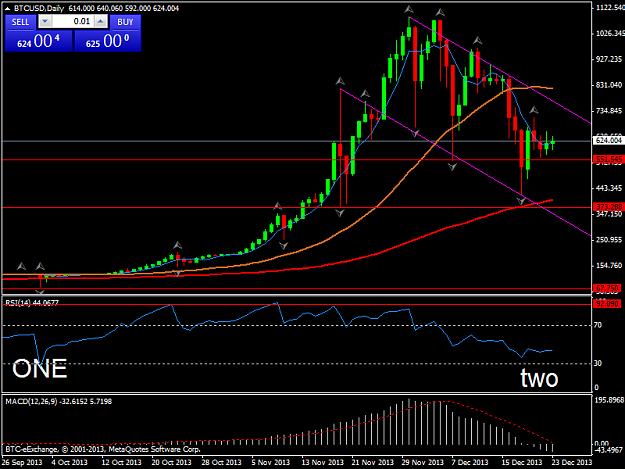Image resolution: width=625 pixels, height=469 pixels.
Task: Click the red 92.090 RSI level label
Action: [607, 304]
